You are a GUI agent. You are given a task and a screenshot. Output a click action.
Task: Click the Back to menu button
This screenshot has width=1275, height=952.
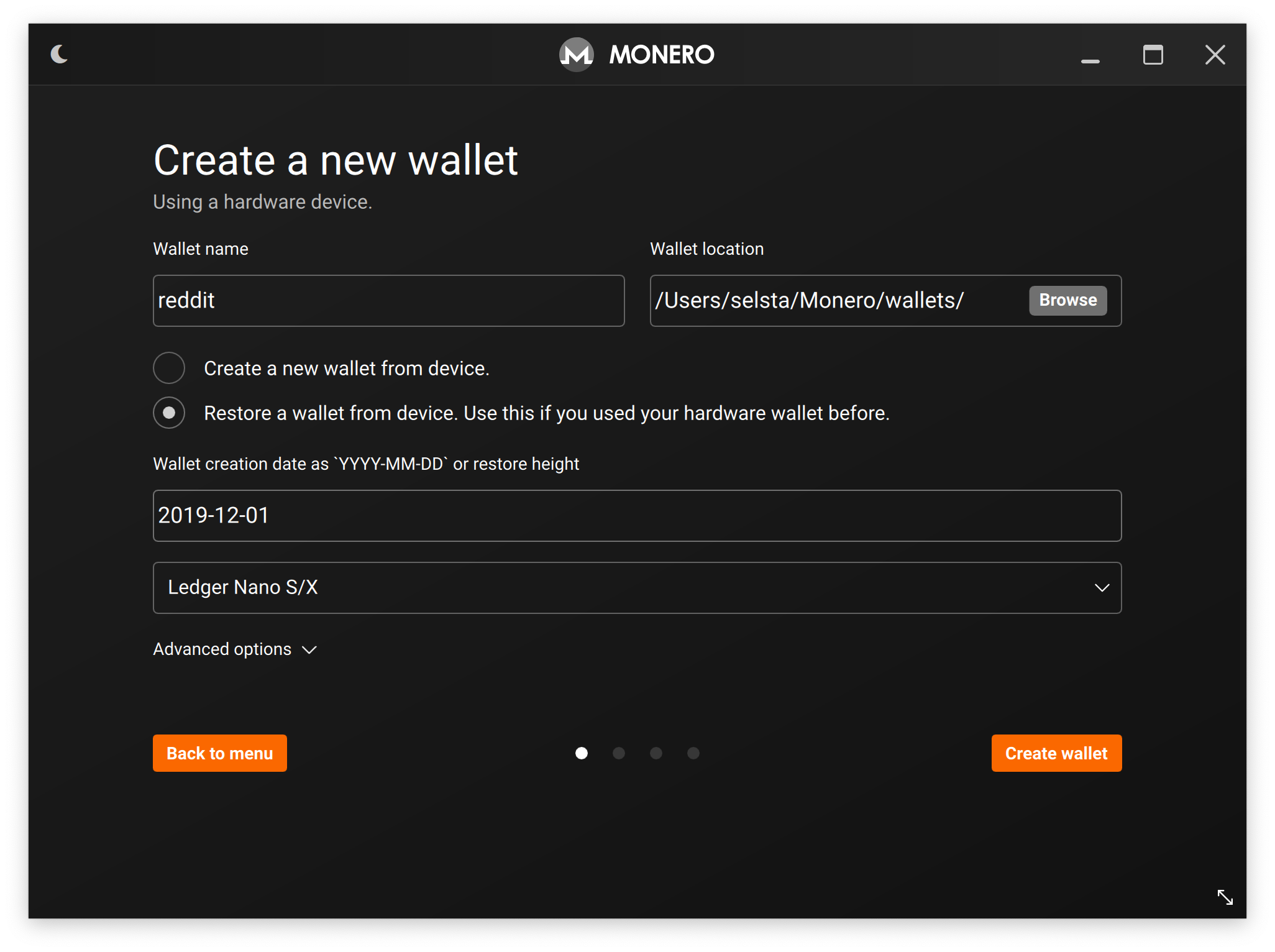tap(220, 753)
